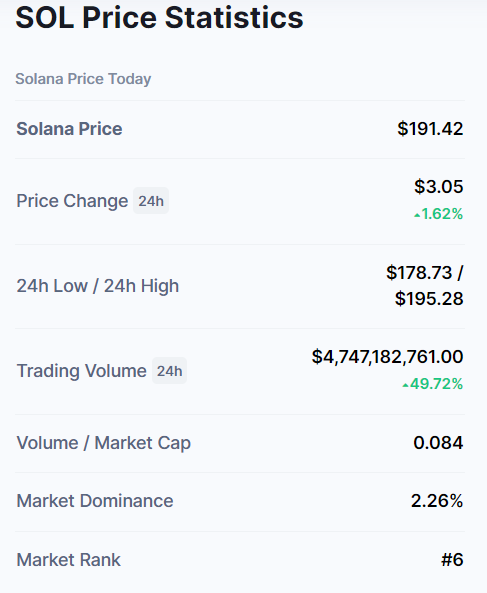The height and width of the screenshot is (593, 487).
Task: Click the 2.26% dominance value
Action: (x=437, y=501)
